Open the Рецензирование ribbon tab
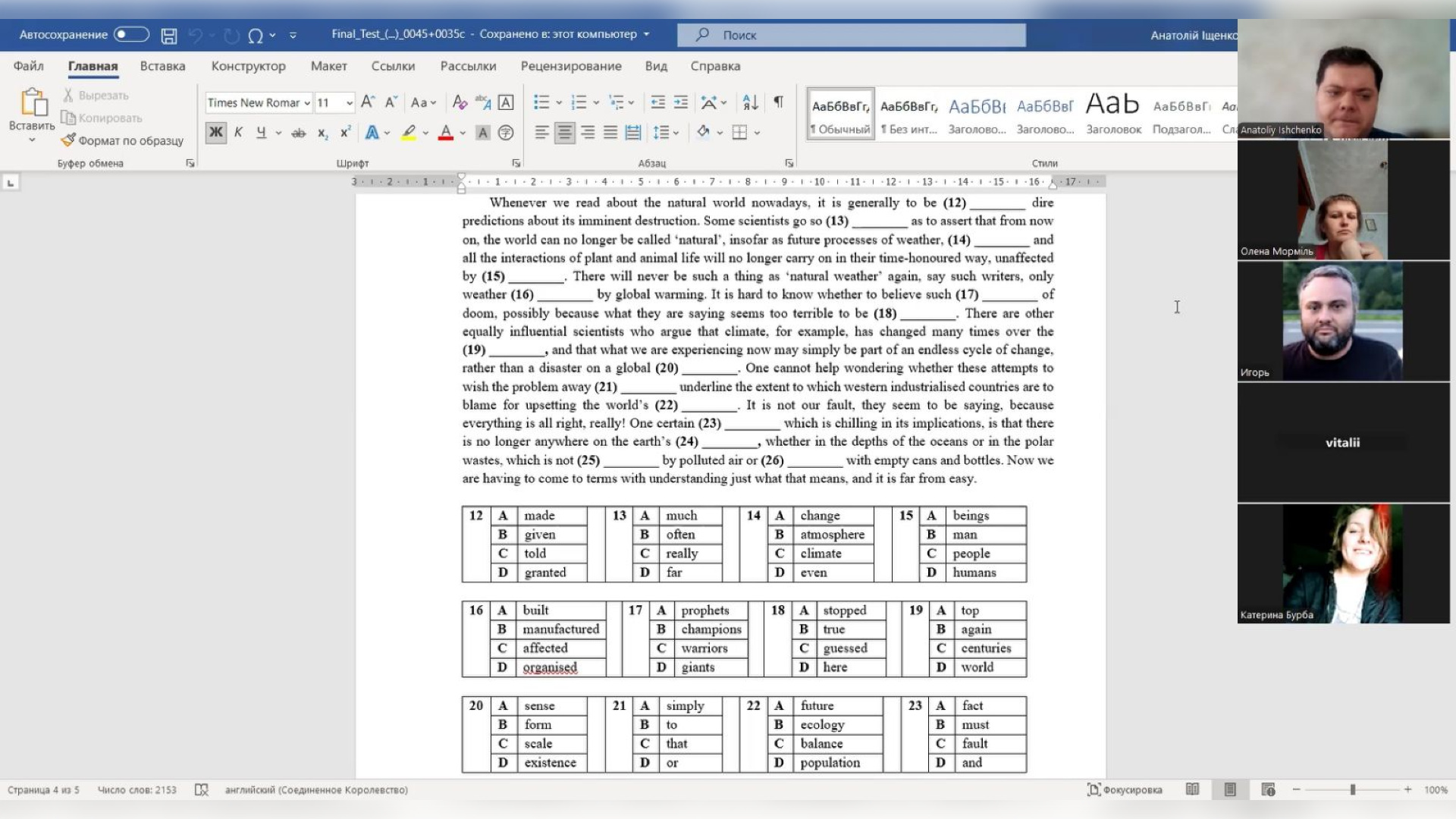The width and height of the screenshot is (1456, 819). 570,66
